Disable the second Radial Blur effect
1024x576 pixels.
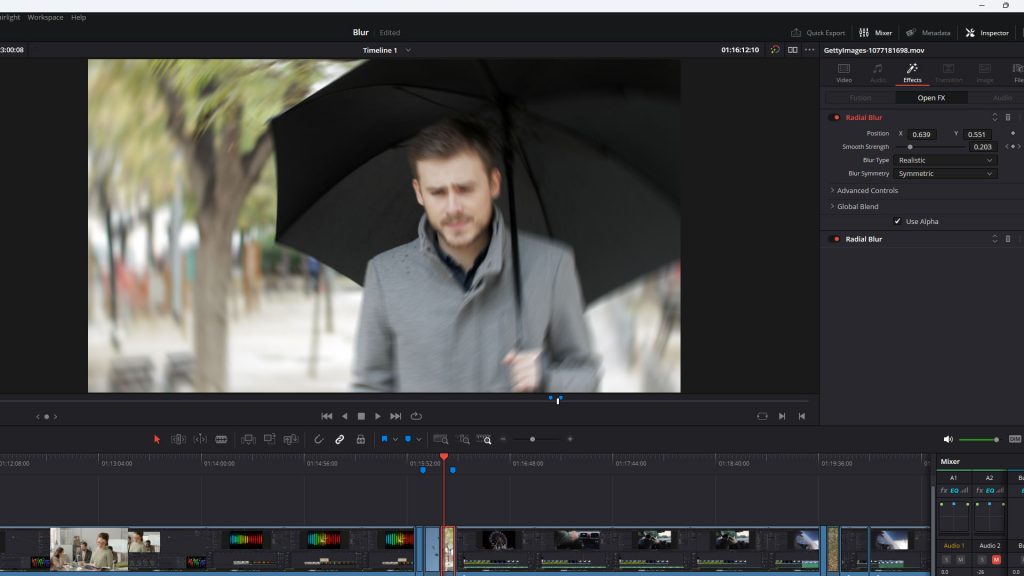click(836, 239)
